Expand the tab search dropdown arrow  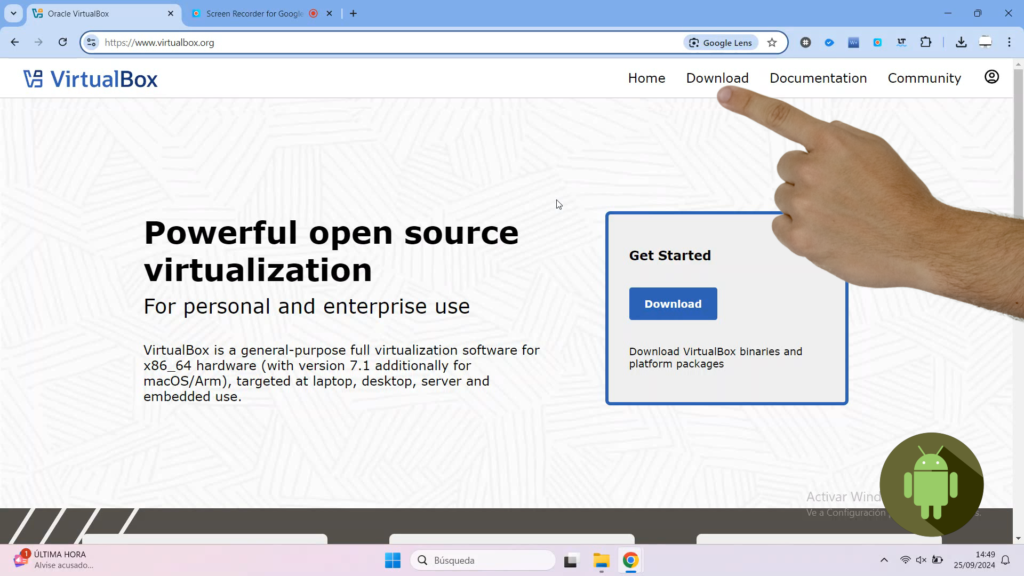coord(14,14)
